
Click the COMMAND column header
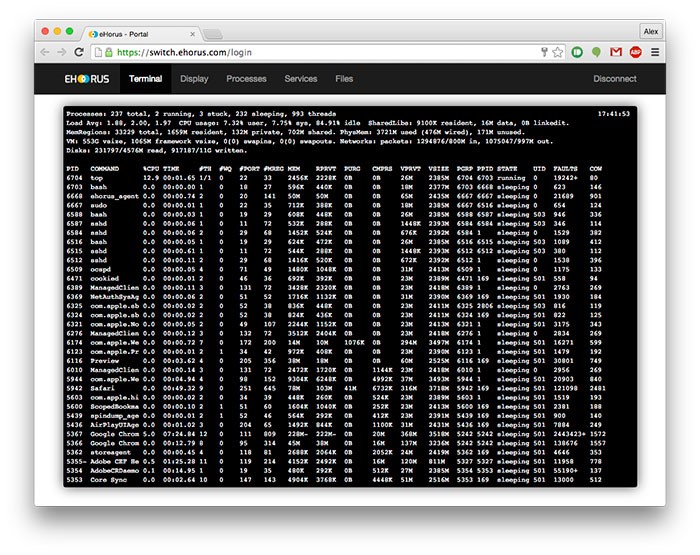[104, 169]
